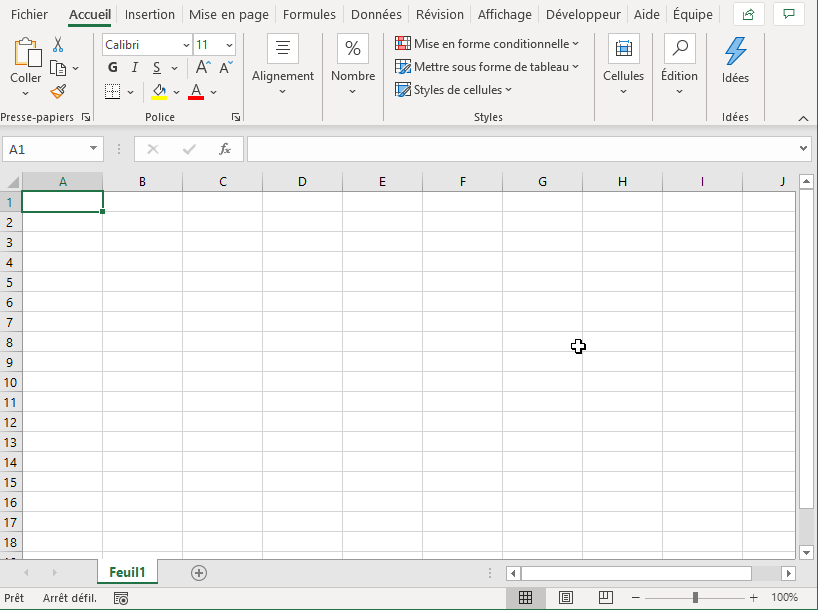
Task: Activate the format painter brush
Action: [58, 92]
